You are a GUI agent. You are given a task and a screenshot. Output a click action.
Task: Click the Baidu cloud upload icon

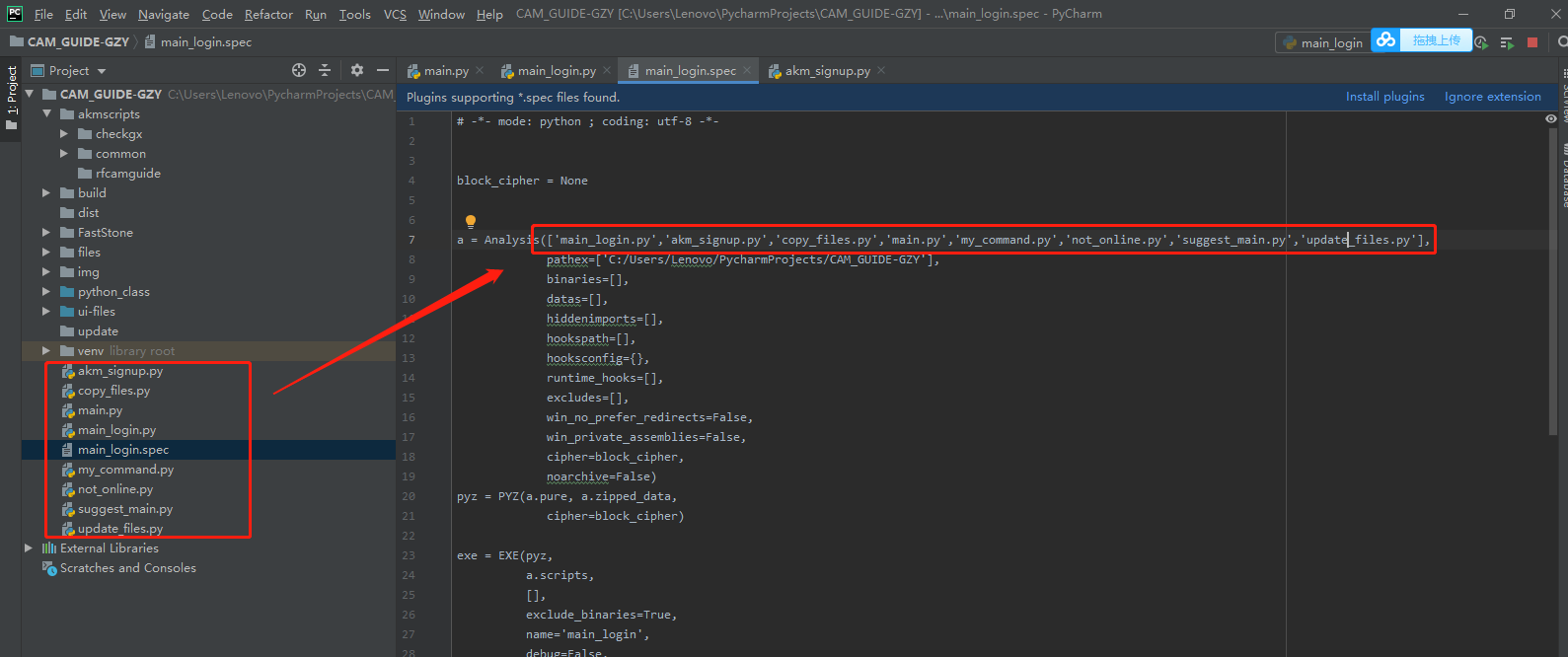(x=1385, y=40)
